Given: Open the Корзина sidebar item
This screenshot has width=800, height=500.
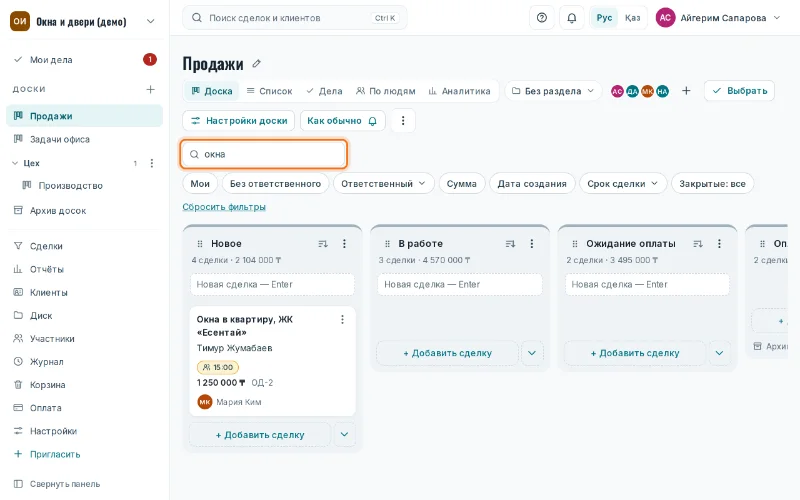Looking at the screenshot, I should (84, 385).
